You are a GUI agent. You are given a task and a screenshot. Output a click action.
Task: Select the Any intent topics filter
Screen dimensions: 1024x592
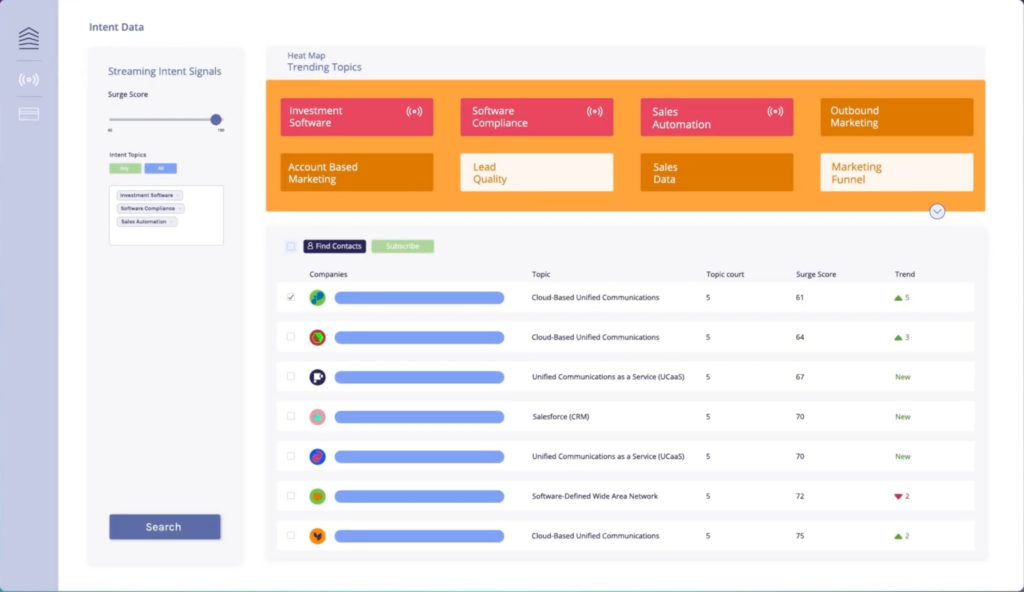click(124, 169)
